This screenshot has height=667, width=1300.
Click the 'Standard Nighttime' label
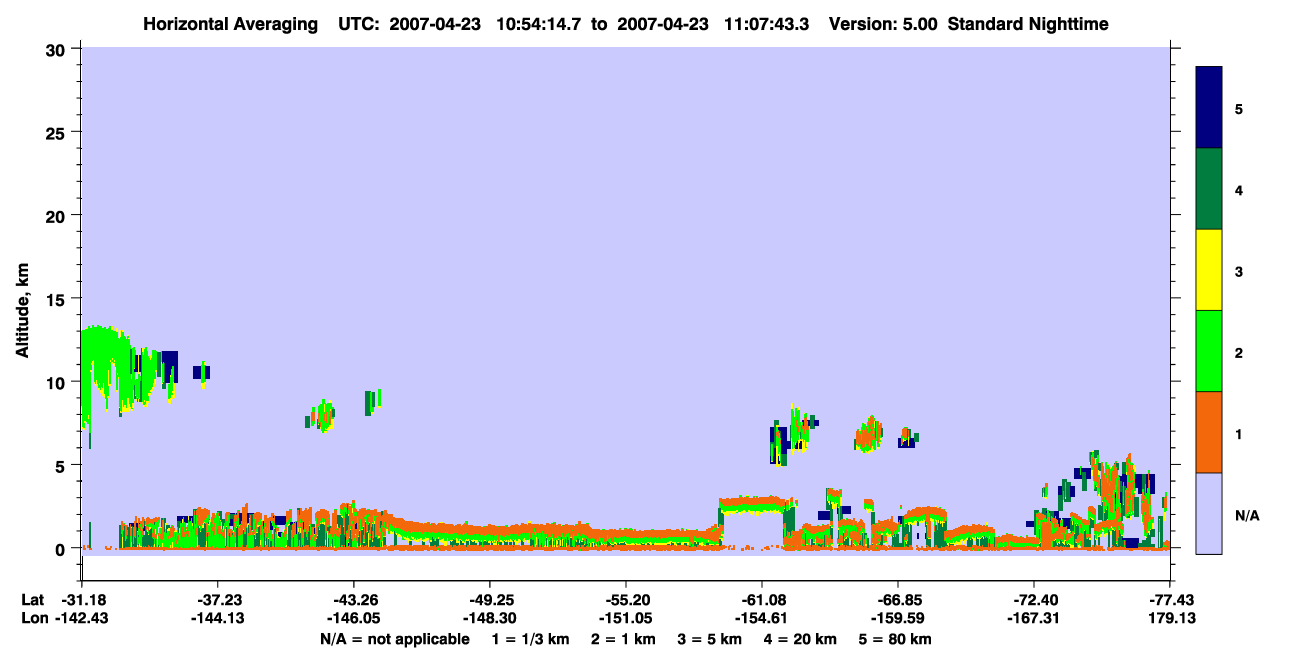(x=1028, y=24)
